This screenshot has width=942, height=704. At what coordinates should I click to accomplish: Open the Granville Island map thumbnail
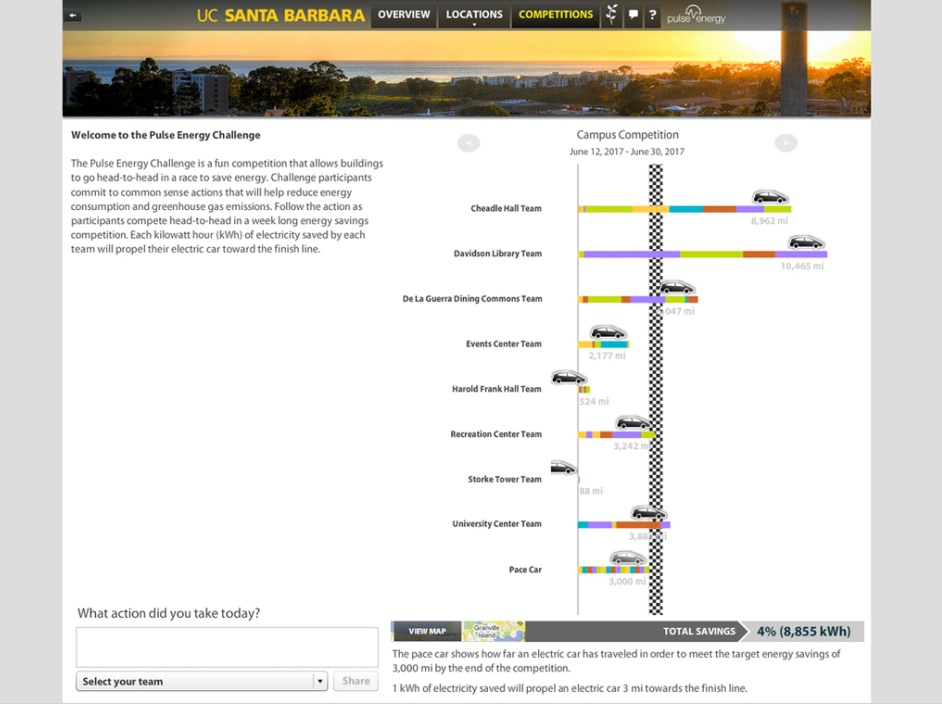(x=494, y=631)
